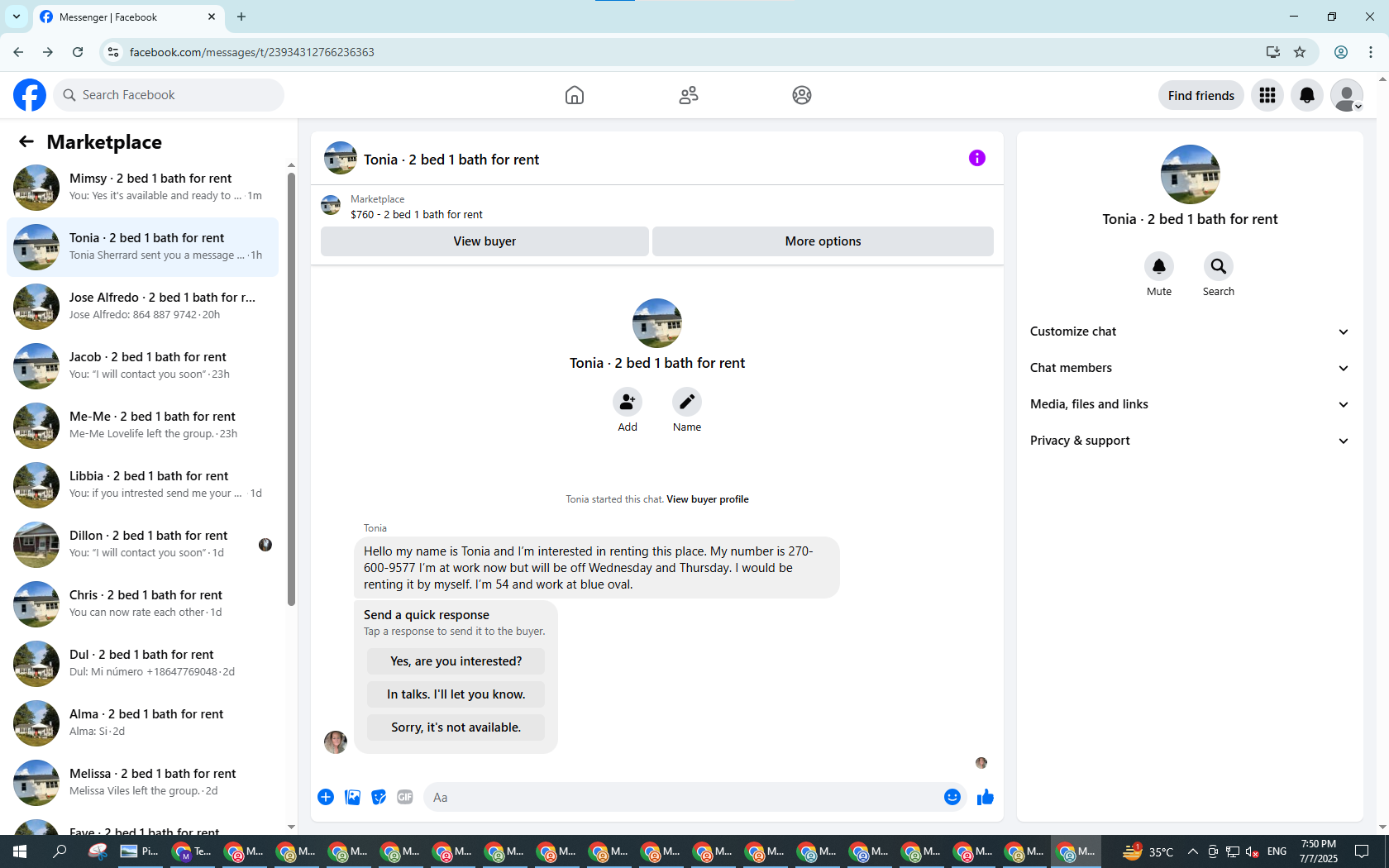The height and width of the screenshot is (868, 1389).
Task: Open a new browser tab
Action: [x=241, y=17]
